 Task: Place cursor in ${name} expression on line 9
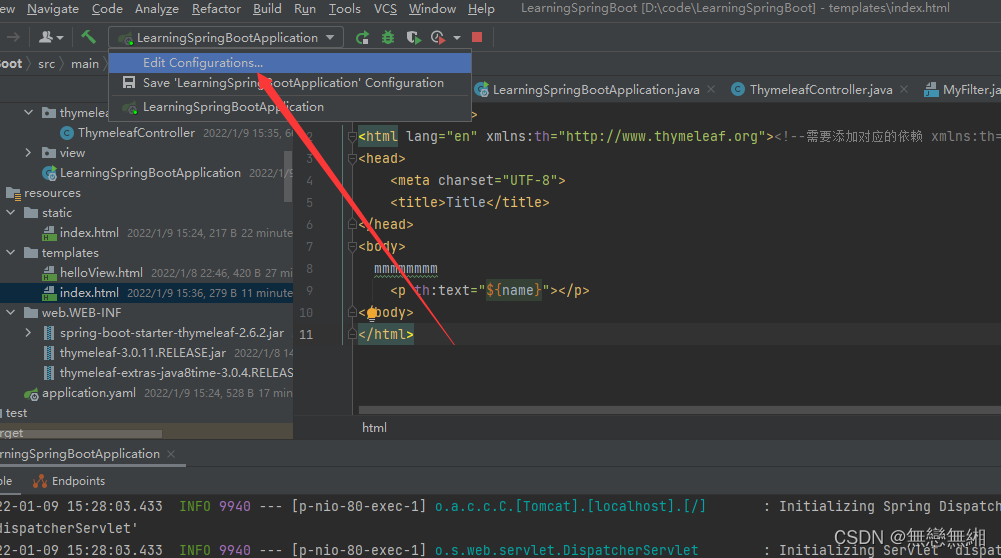[x=514, y=290]
